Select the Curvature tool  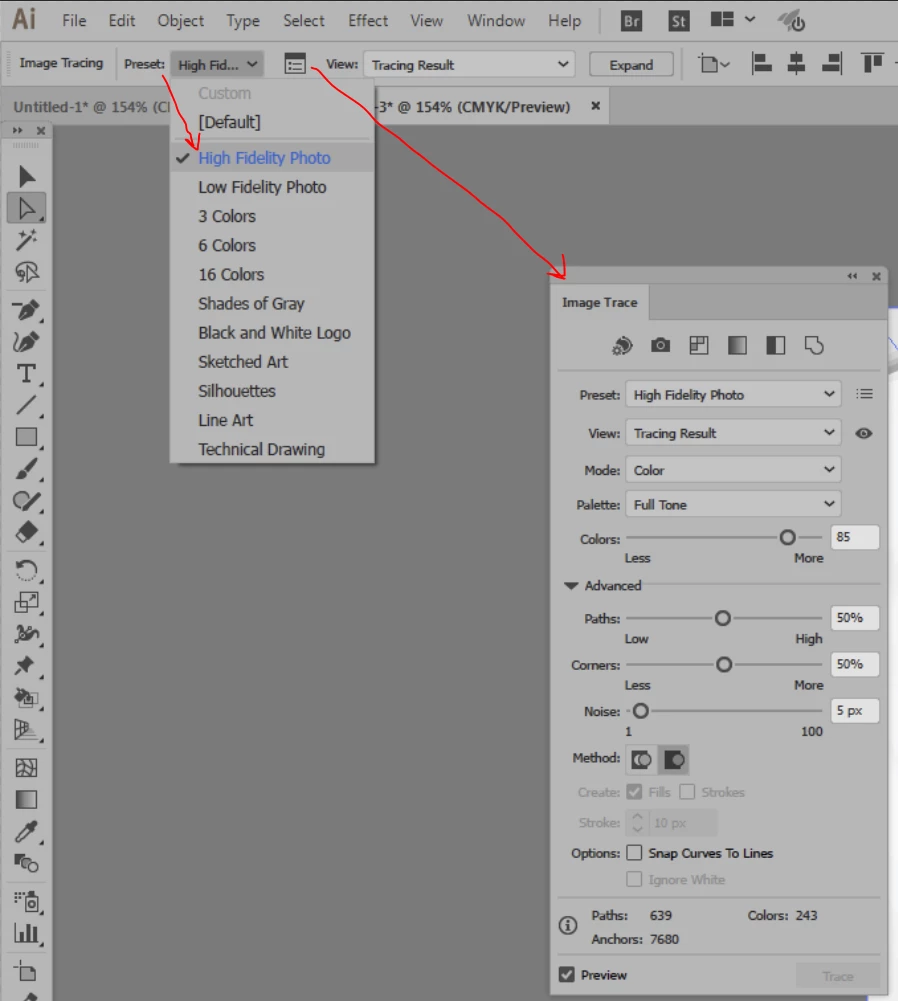tap(26, 342)
